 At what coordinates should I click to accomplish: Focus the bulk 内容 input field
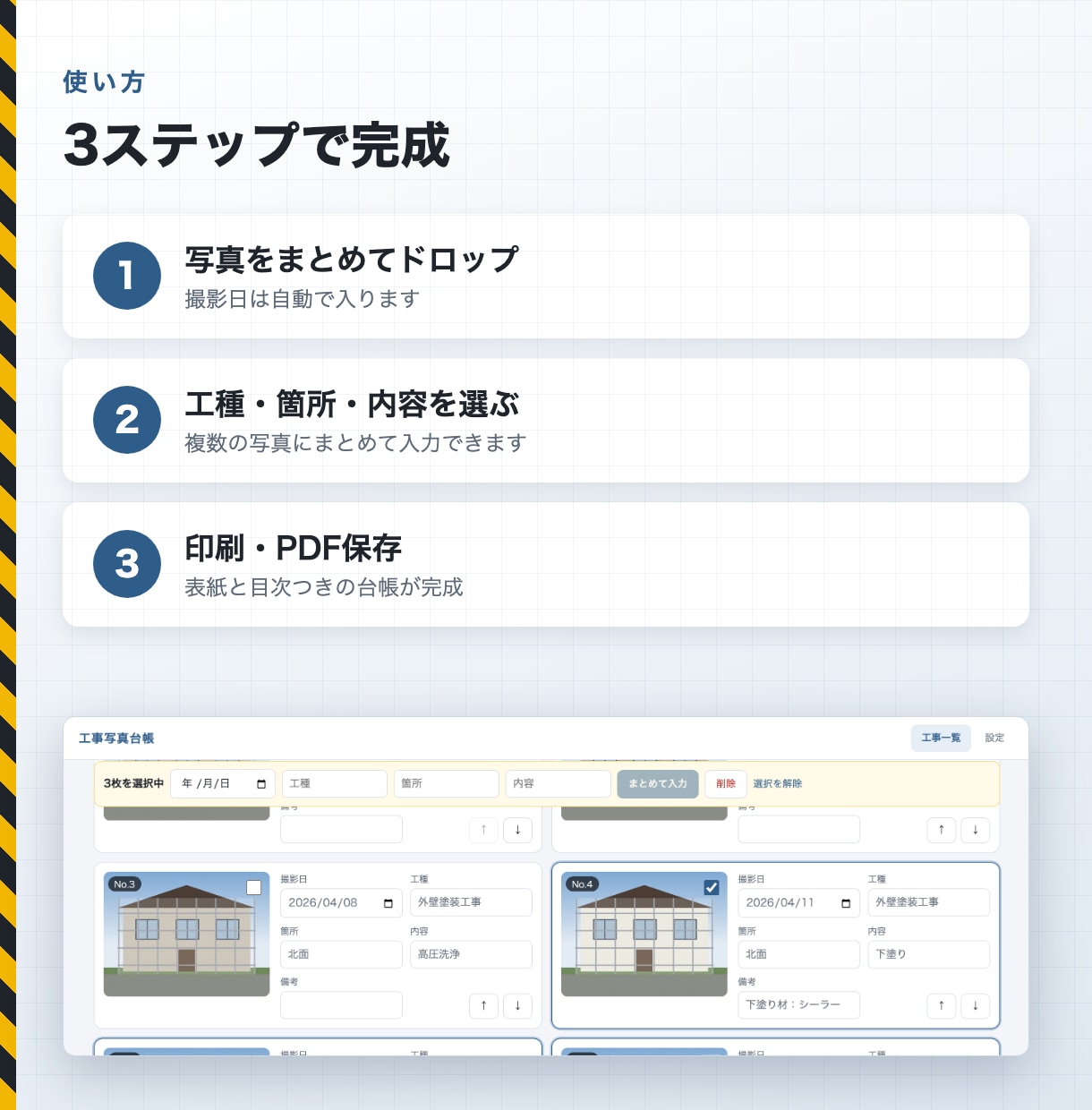click(x=559, y=784)
